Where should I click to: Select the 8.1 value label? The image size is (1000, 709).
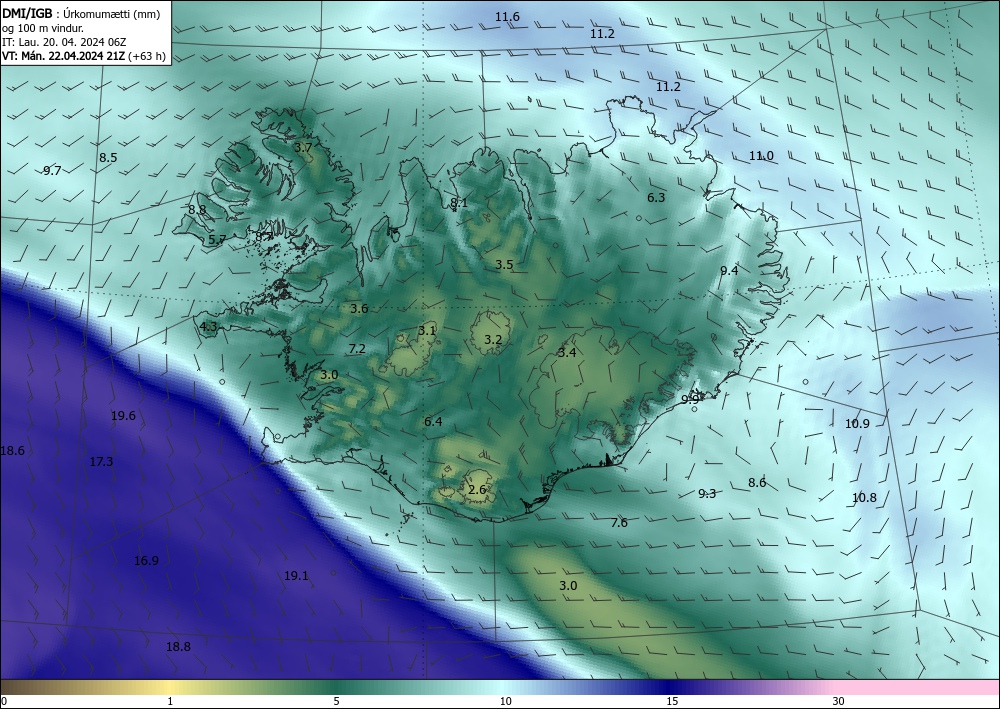(x=459, y=203)
